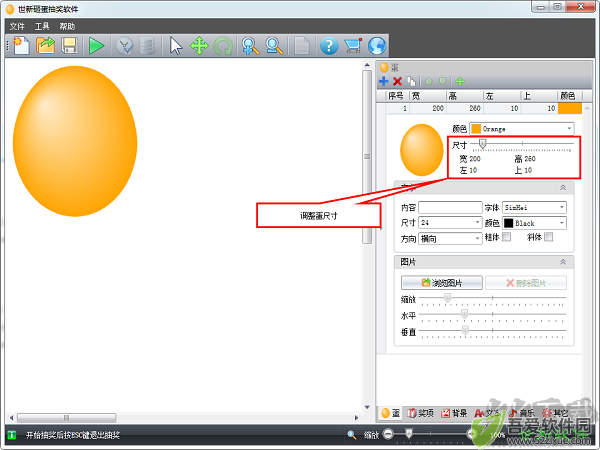Click green status icon beside the ESC hint
This screenshot has height=450, width=600.
point(12,435)
